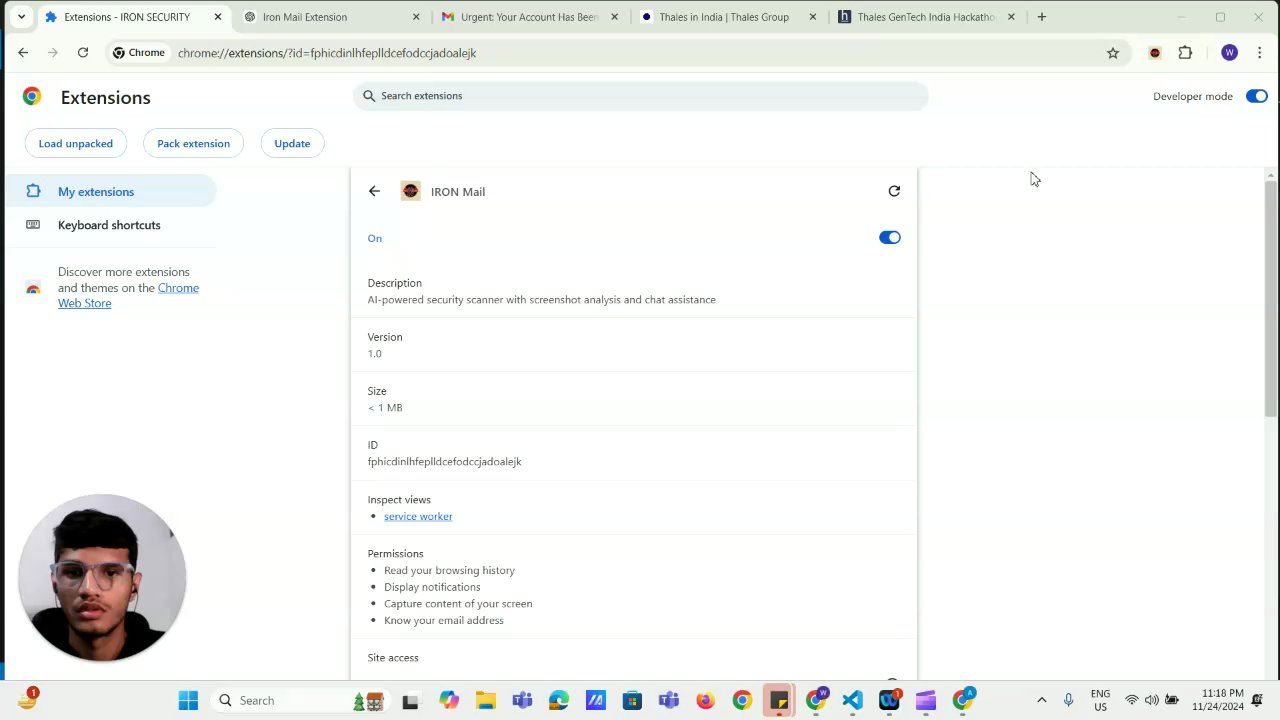Image resolution: width=1280 pixels, height=720 pixels.
Task: Inspect the service worker view
Action: tap(418, 516)
